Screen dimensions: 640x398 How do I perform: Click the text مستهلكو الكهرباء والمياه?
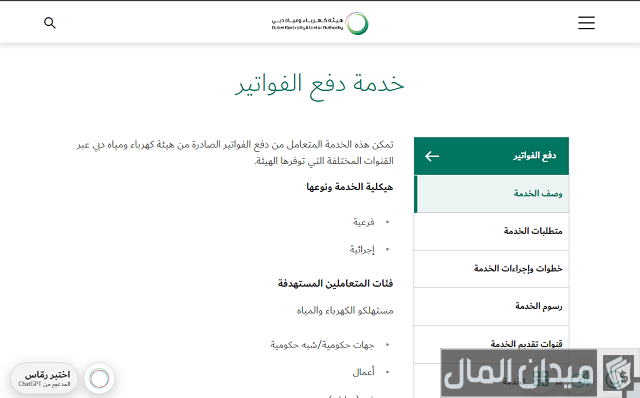(x=345, y=311)
